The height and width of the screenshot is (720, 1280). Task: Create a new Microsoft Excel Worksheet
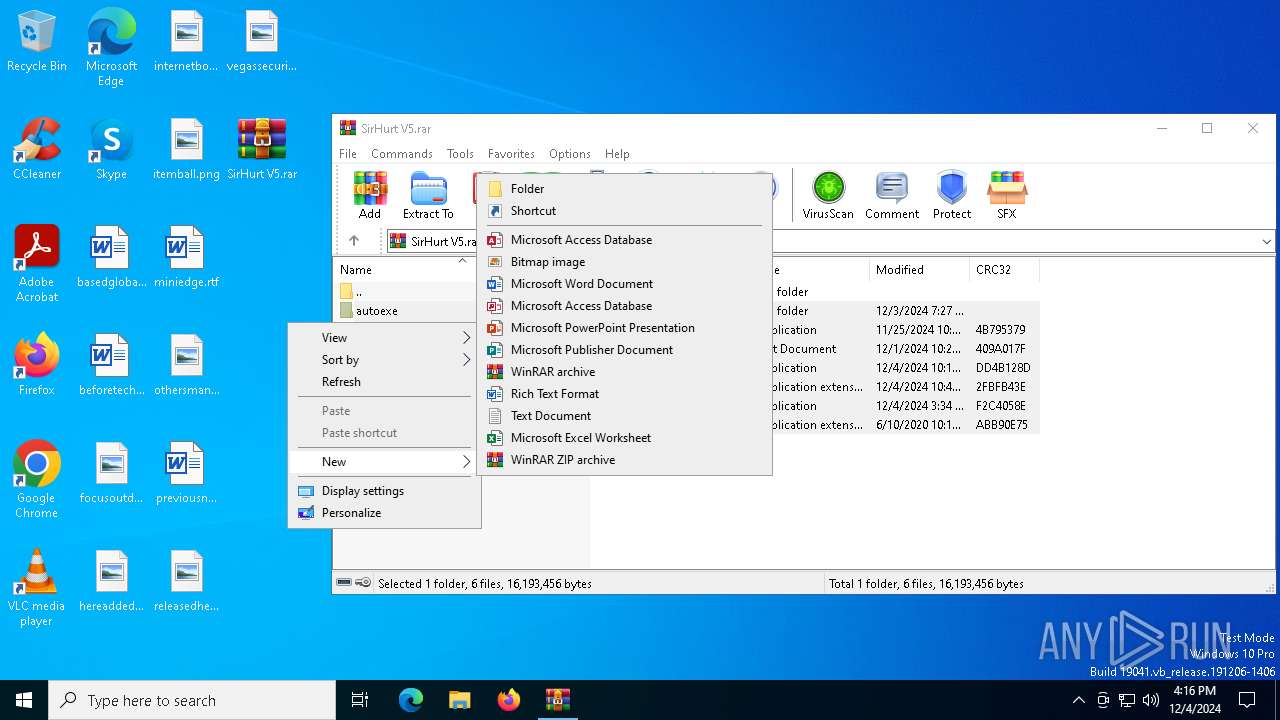(x=624, y=438)
